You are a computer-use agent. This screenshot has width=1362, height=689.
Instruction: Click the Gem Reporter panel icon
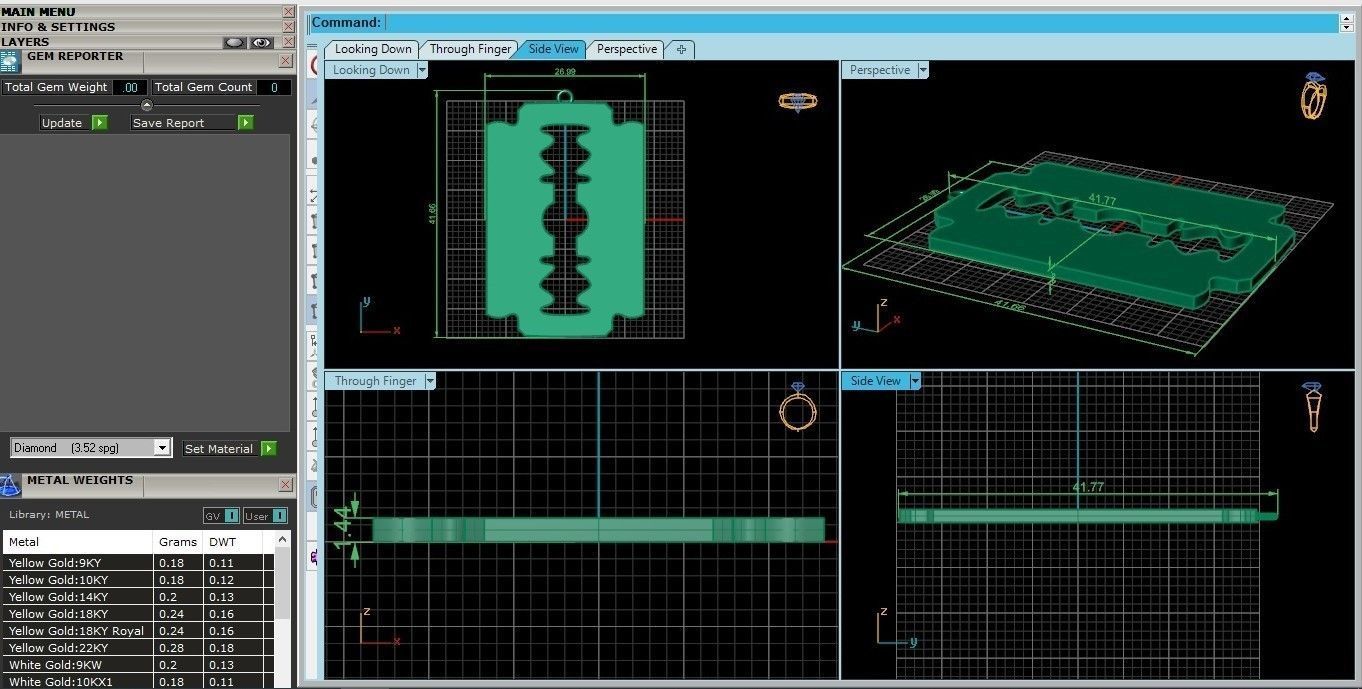coord(9,62)
